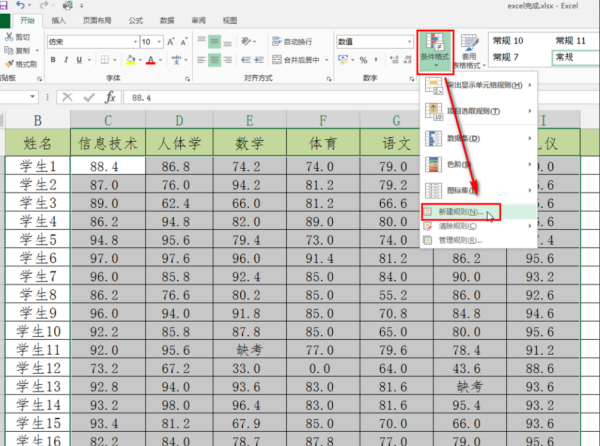Toggle center horizontal alignment
The width and height of the screenshot is (600, 446).
215,60
